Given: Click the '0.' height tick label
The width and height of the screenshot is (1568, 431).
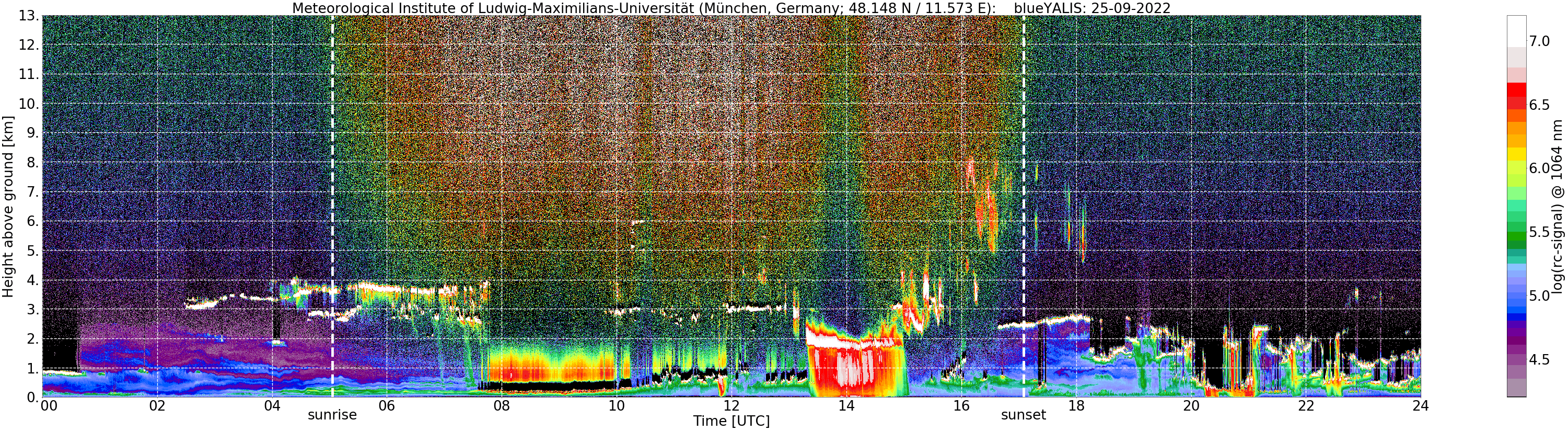Looking at the screenshot, I should click(33, 397).
